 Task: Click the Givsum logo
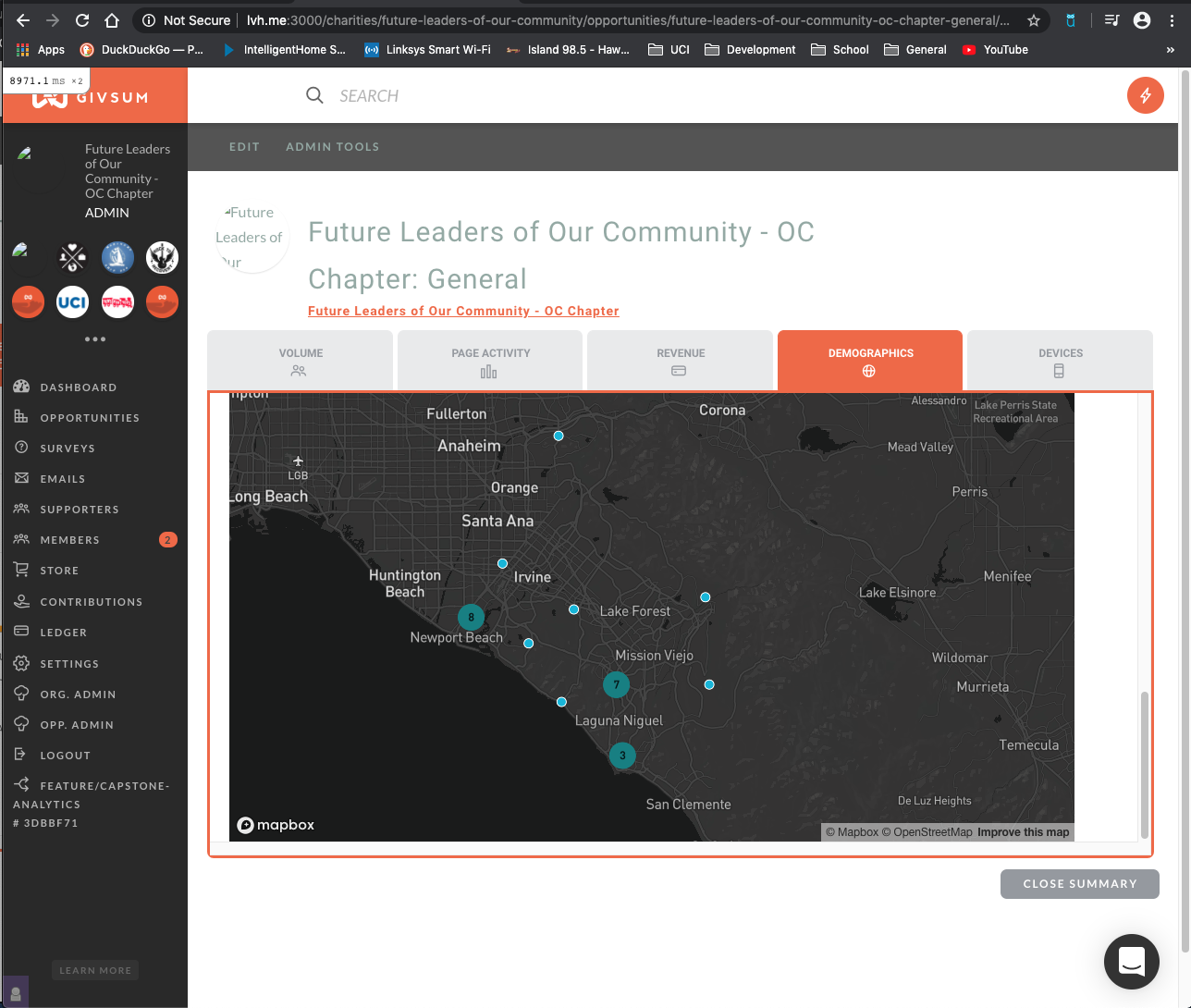(95, 96)
